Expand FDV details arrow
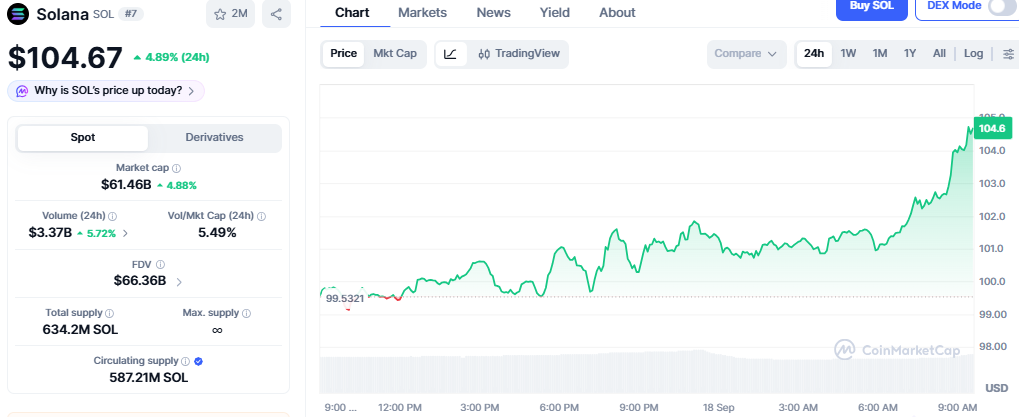 coord(179,282)
